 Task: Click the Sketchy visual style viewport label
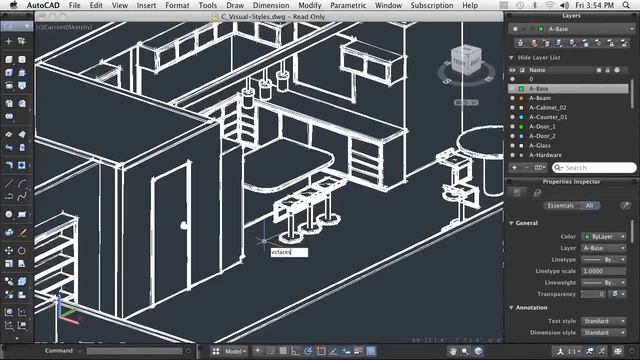(79, 27)
